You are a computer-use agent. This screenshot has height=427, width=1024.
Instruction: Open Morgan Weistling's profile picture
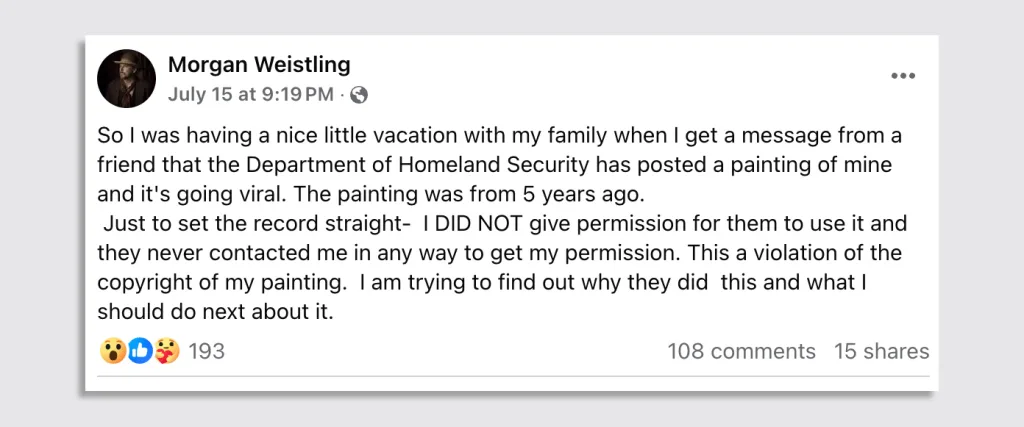(127, 78)
